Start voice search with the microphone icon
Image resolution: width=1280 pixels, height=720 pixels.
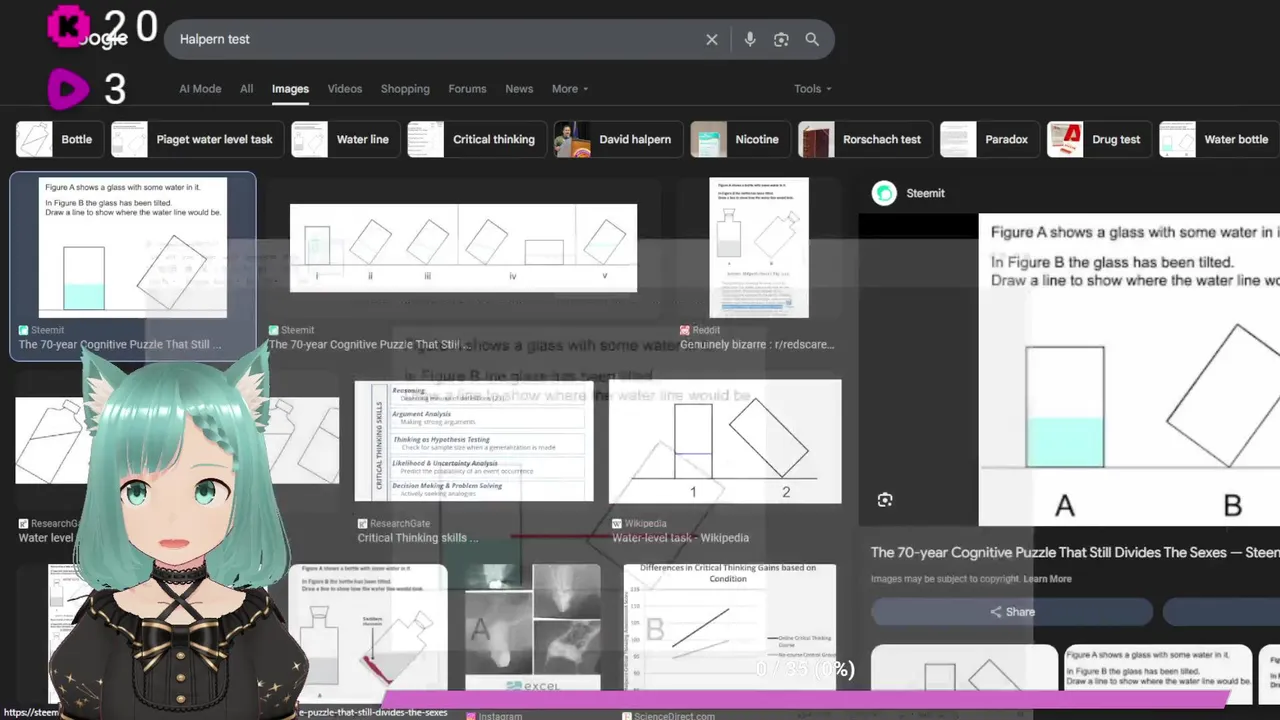(x=750, y=39)
